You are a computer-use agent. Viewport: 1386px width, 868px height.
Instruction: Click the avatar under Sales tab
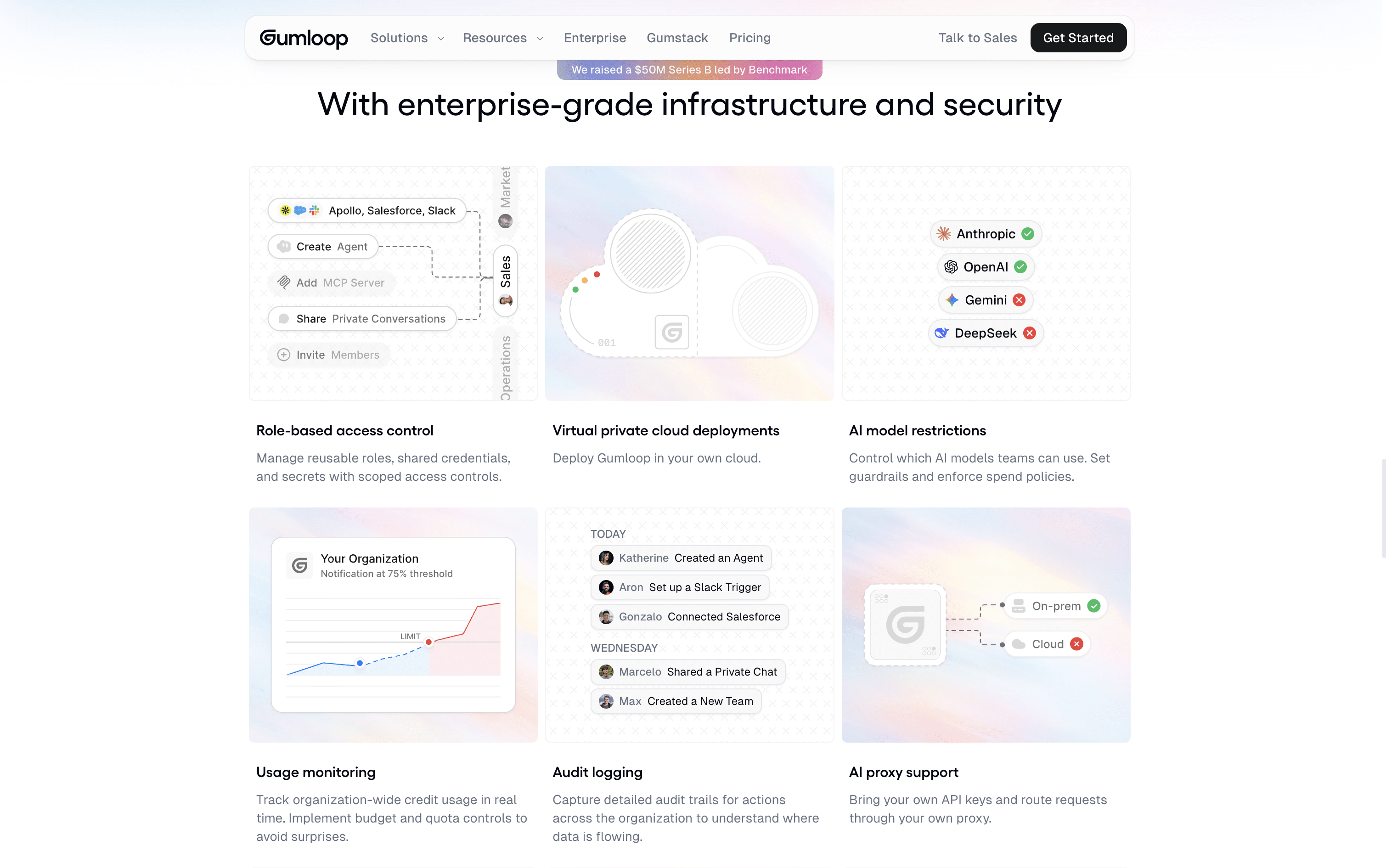(x=506, y=300)
